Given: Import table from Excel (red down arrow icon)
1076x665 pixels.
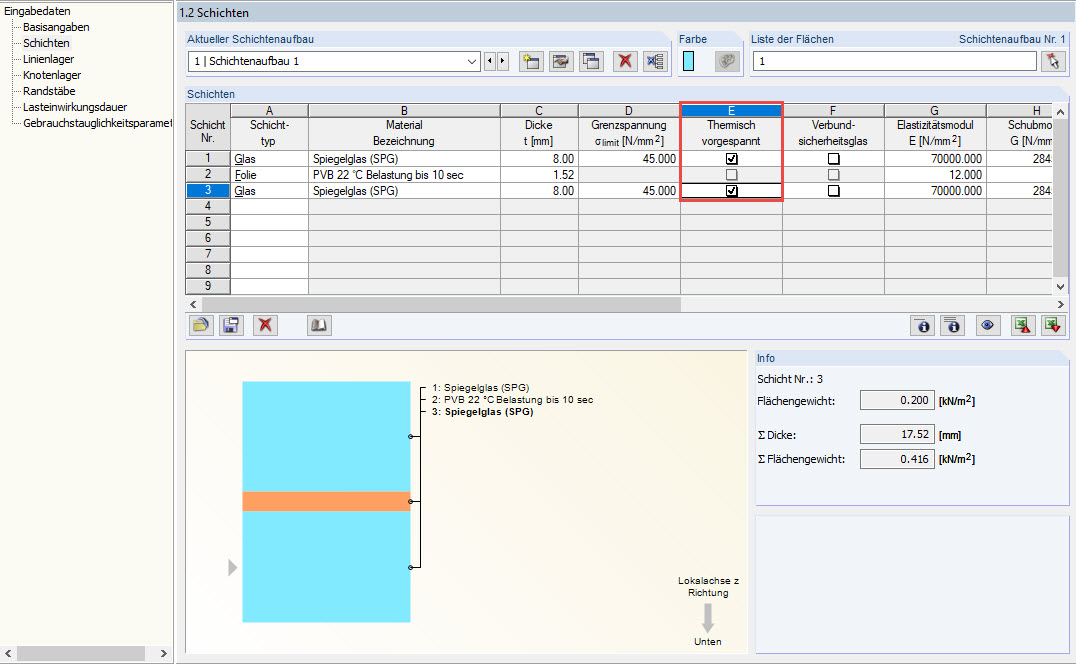Looking at the screenshot, I should (1053, 325).
